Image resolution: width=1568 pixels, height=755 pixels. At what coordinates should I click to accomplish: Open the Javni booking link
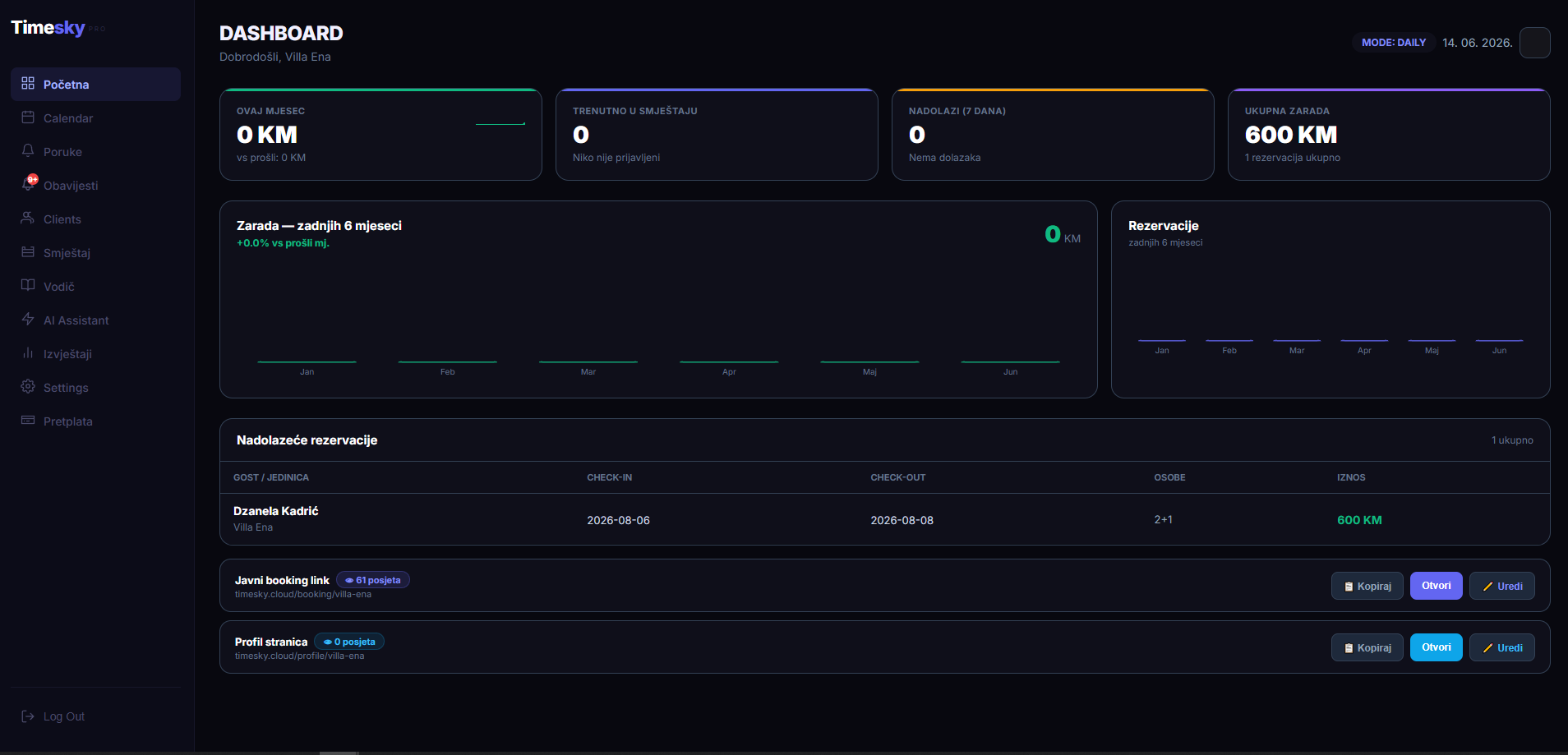[x=1436, y=586]
